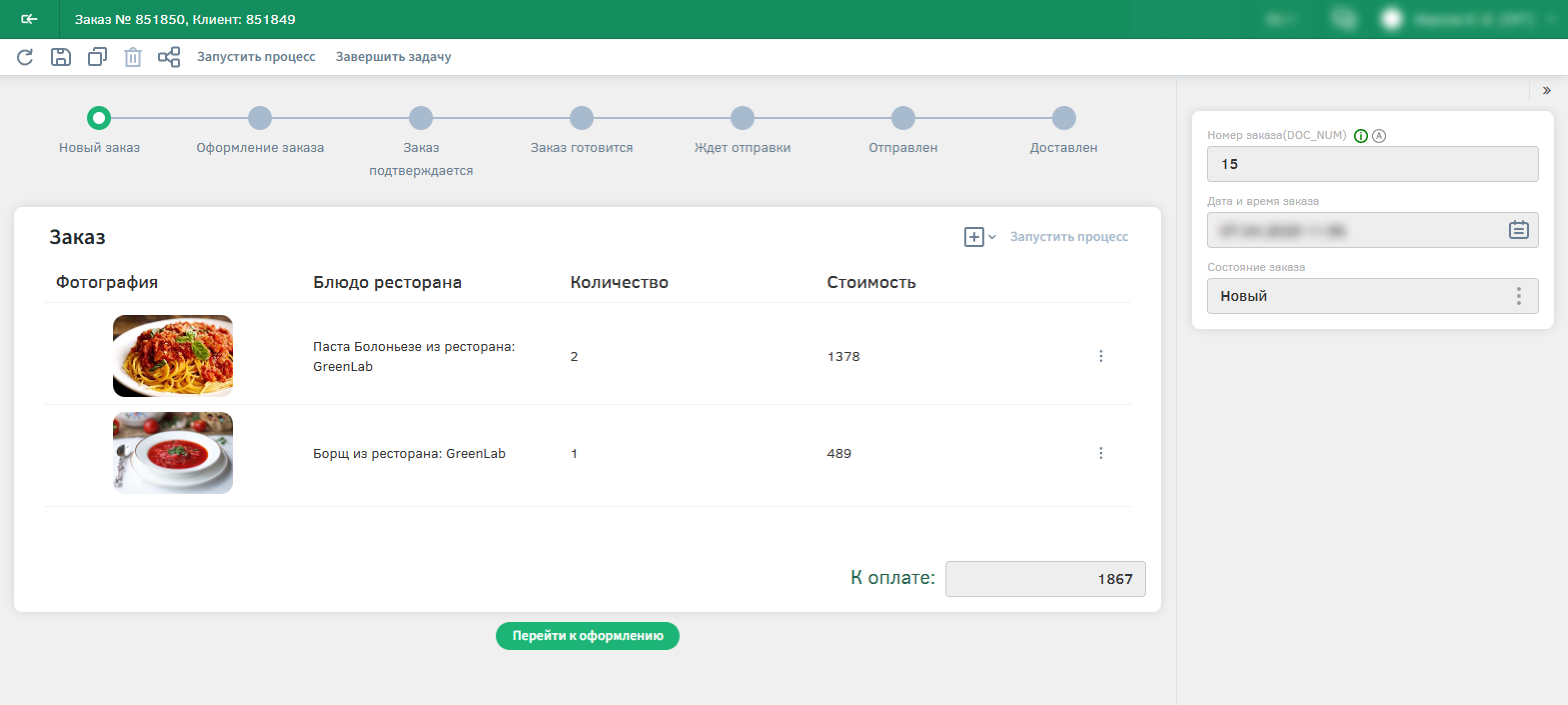Click calendar icon in order date field

(1518, 229)
